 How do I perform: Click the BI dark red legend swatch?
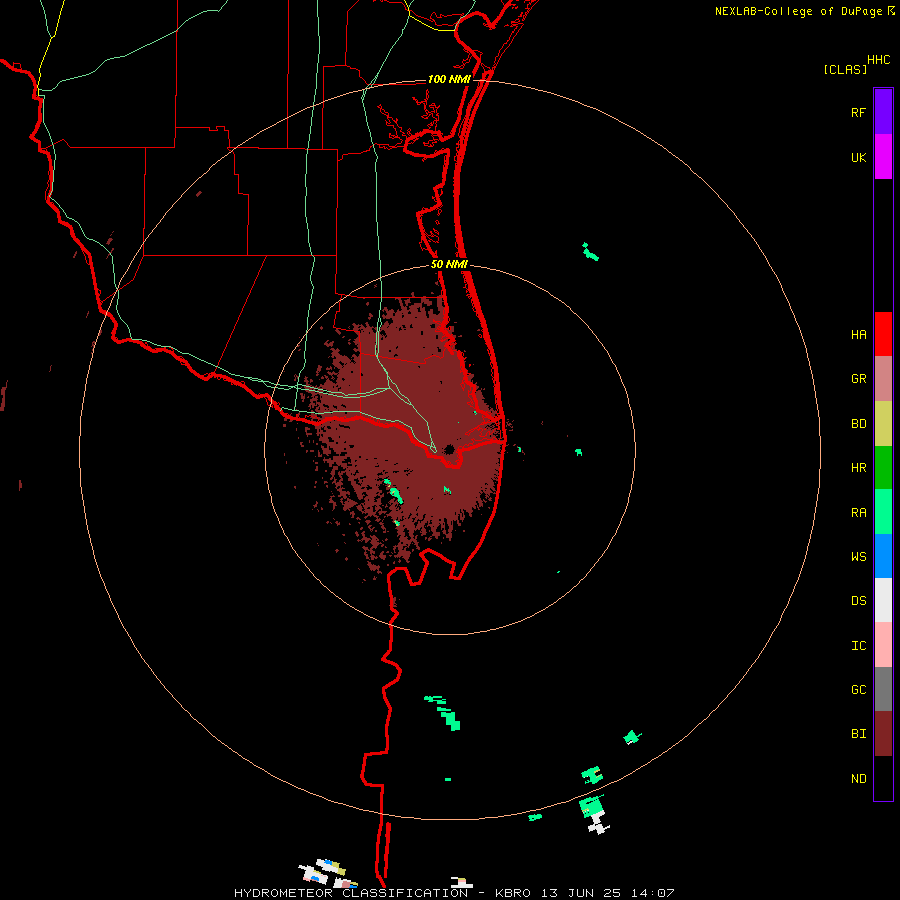pos(883,734)
